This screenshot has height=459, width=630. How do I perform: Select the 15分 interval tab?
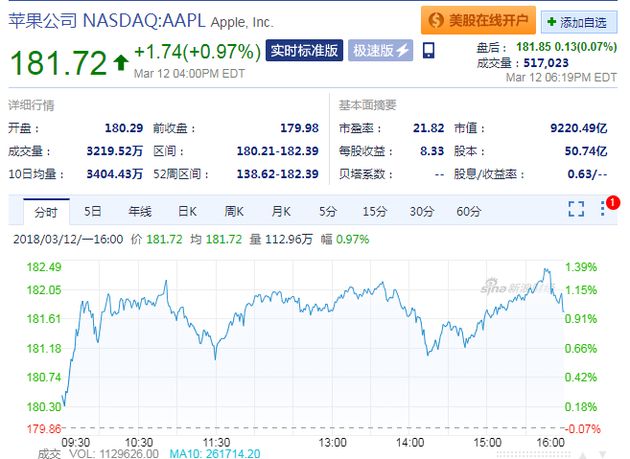[x=375, y=211]
